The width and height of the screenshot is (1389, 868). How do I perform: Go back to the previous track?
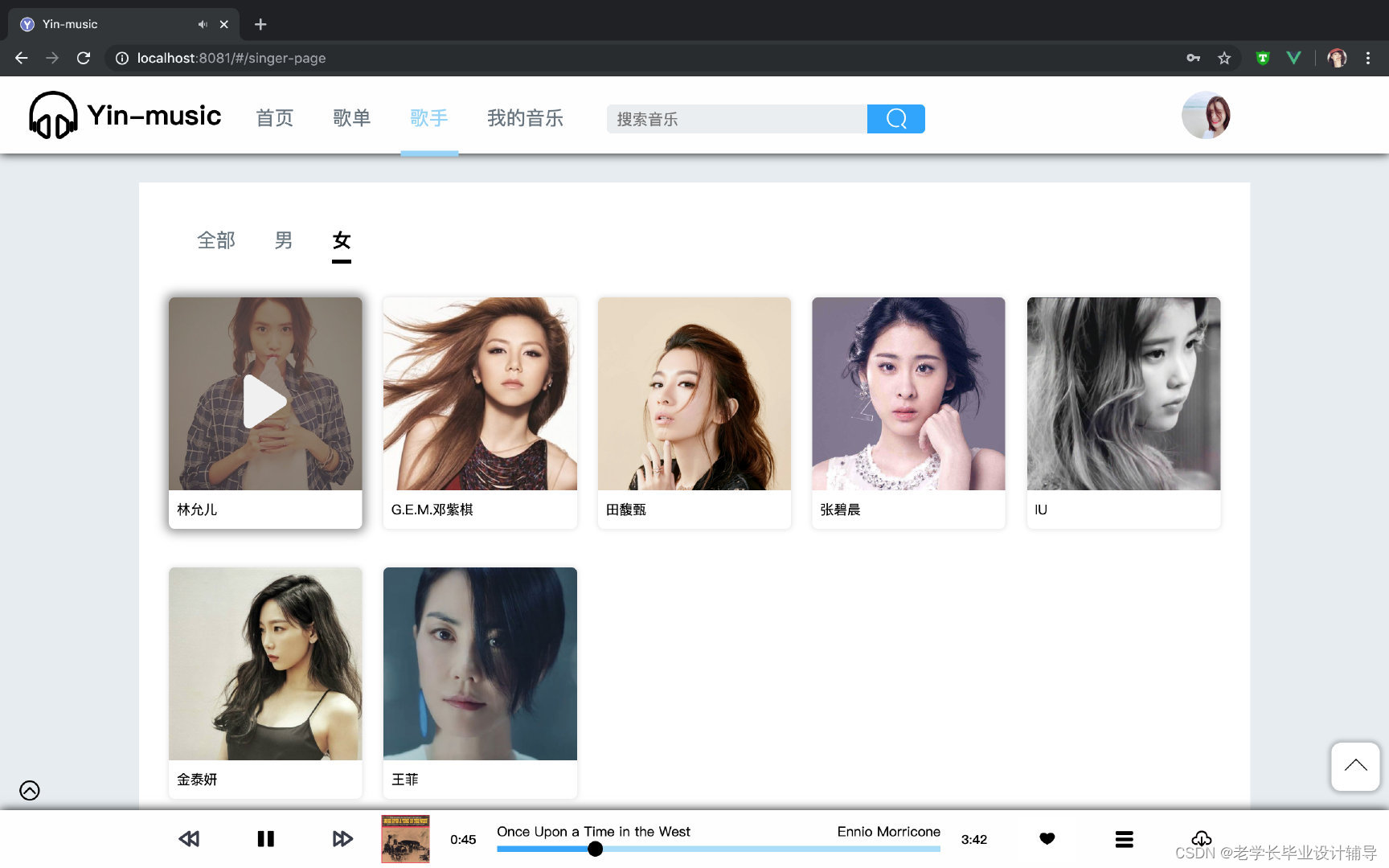point(189,838)
